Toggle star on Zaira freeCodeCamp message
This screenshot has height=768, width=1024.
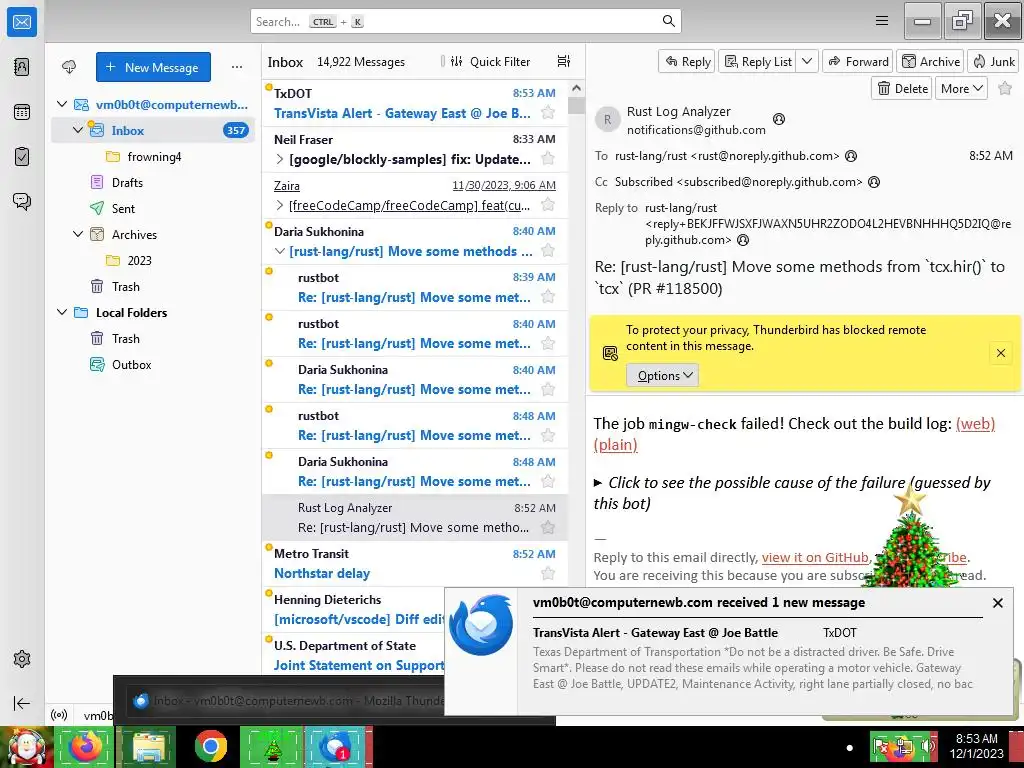[548, 205]
